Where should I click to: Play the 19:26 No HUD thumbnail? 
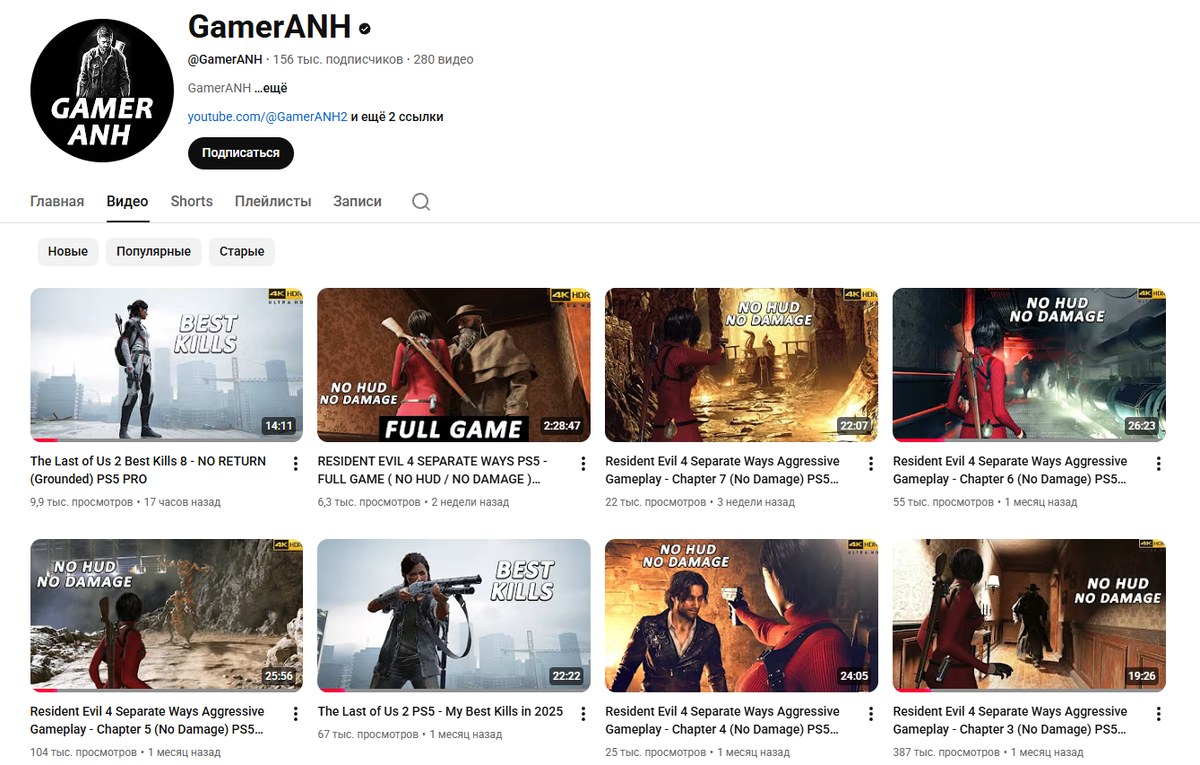(1029, 616)
